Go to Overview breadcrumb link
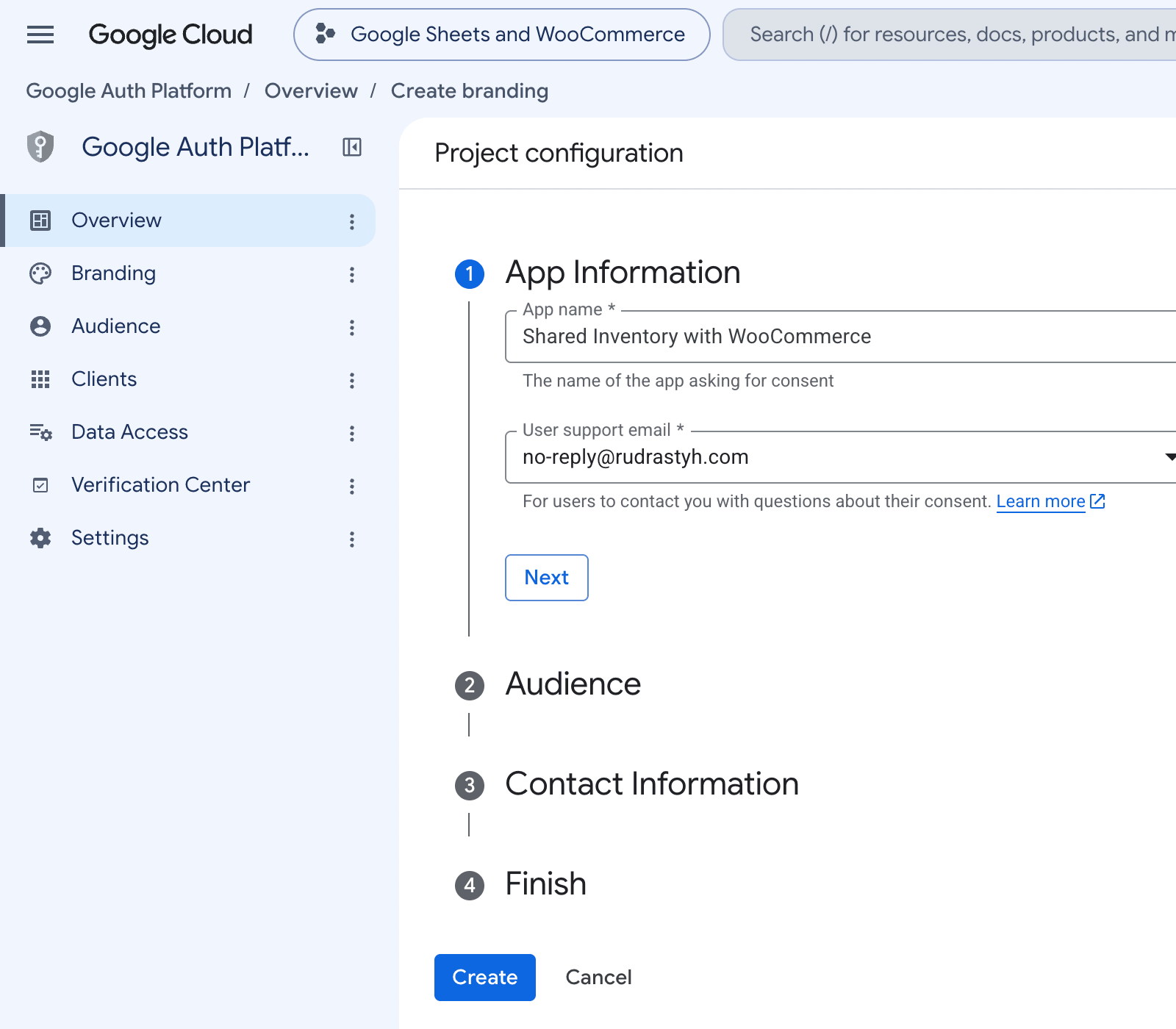The width and height of the screenshot is (1176, 1029). (x=311, y=90)
